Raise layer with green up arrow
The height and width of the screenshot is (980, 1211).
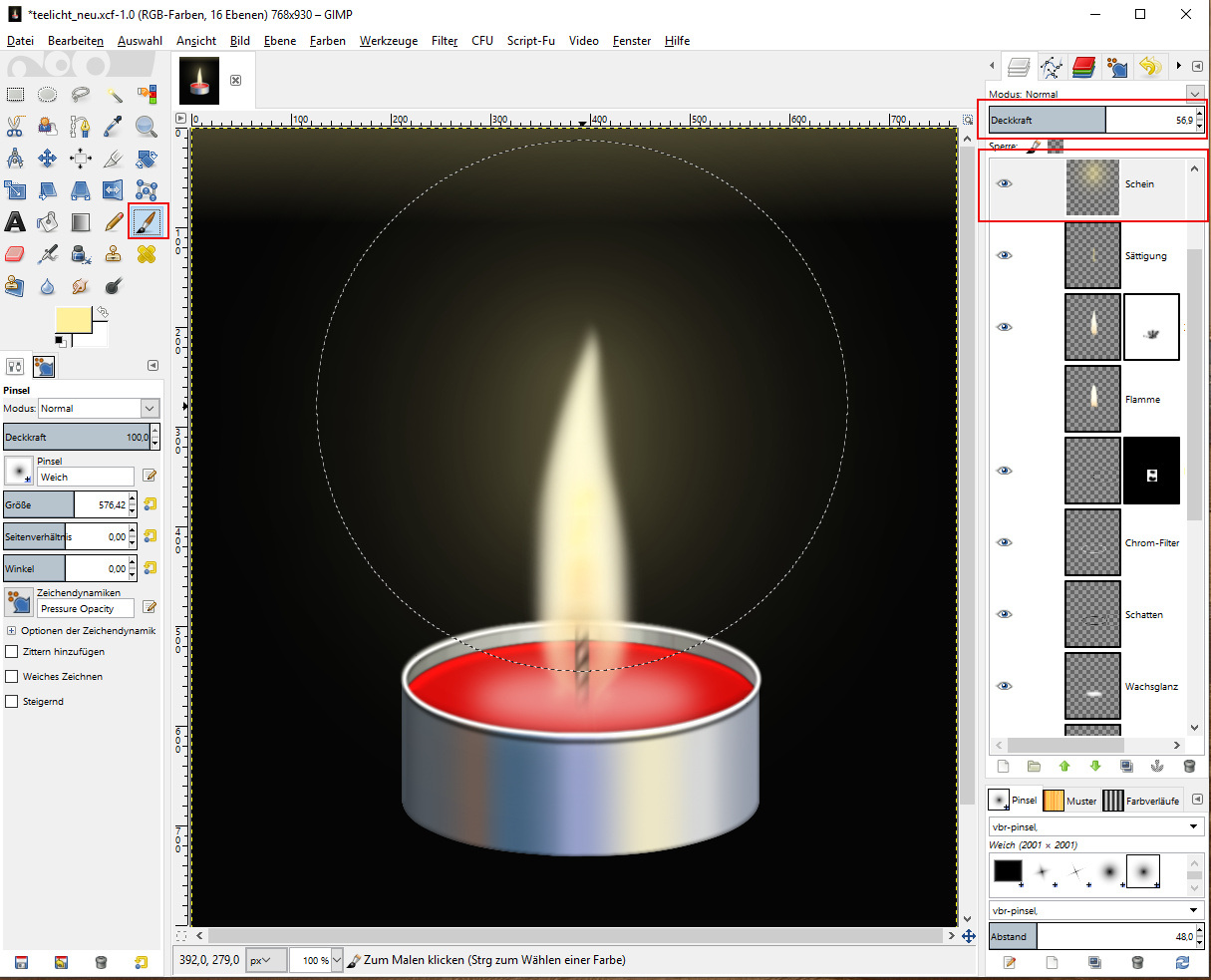click(x=1064, y=766)
